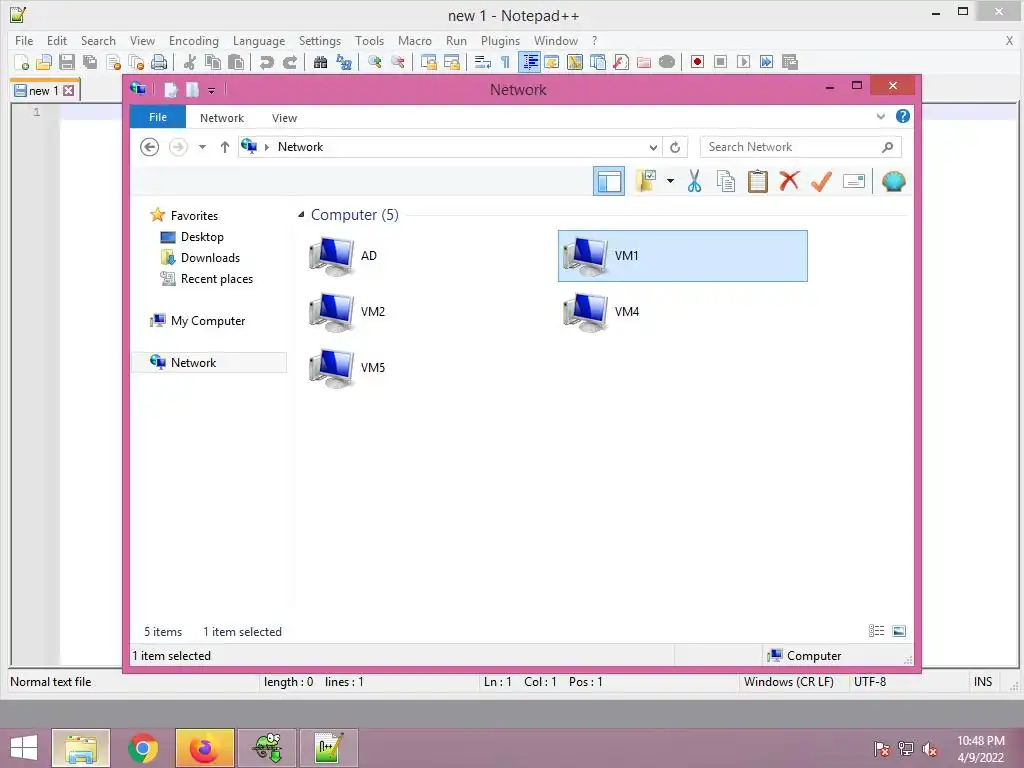
Task: Open Recent places in navigation pane
Action: click(x=216, y=279)
